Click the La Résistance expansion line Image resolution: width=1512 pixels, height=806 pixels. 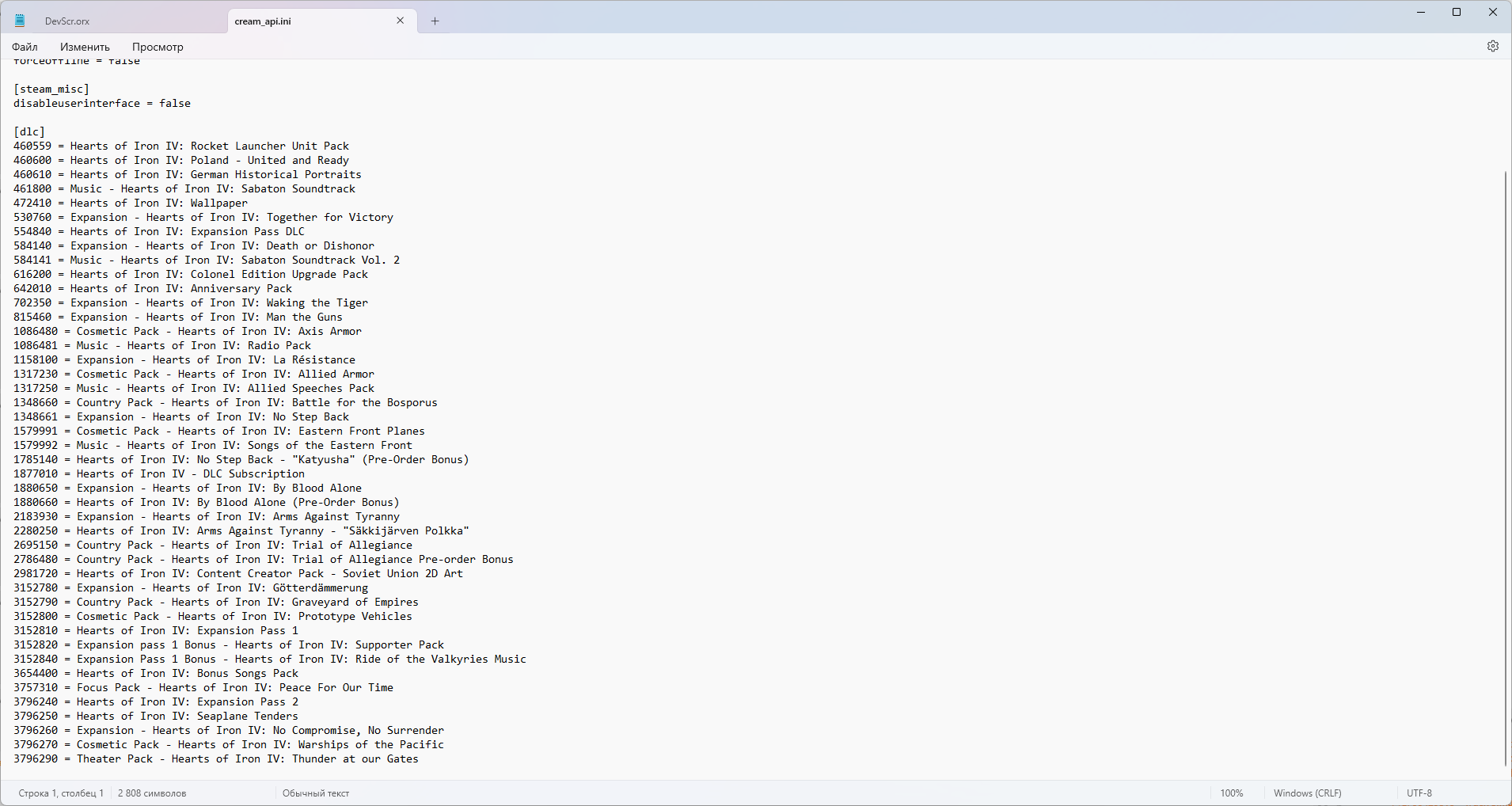click(x=184, y=360)
